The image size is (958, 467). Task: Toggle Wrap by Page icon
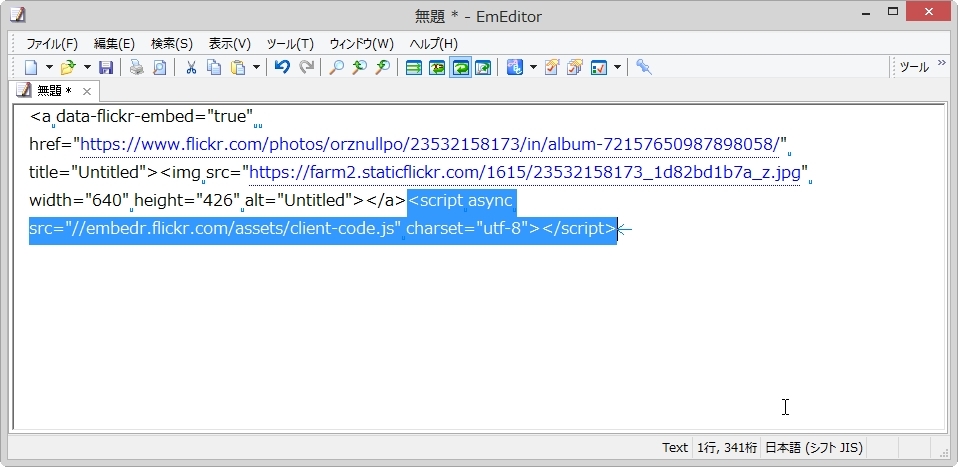[483, 67]
